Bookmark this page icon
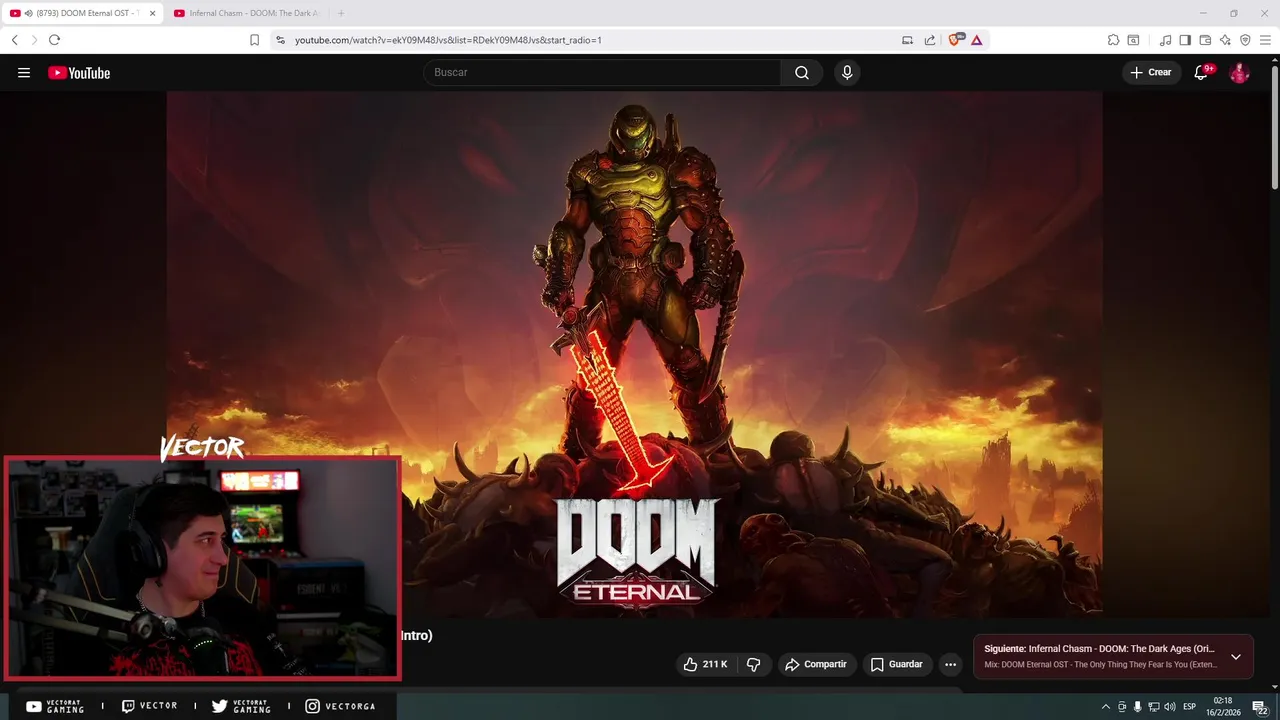Image resolution: width=1280 pixels, height=720 pixels. tap(254, 40)
